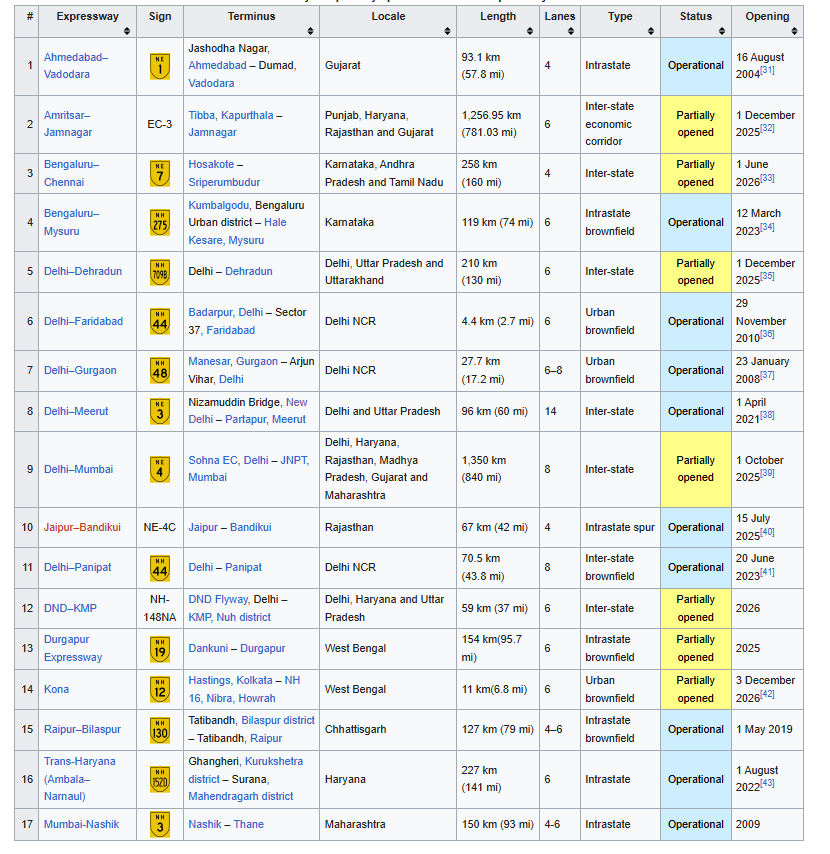
Task: Open citation reference [39]
Action: click(x=767, y=473)
